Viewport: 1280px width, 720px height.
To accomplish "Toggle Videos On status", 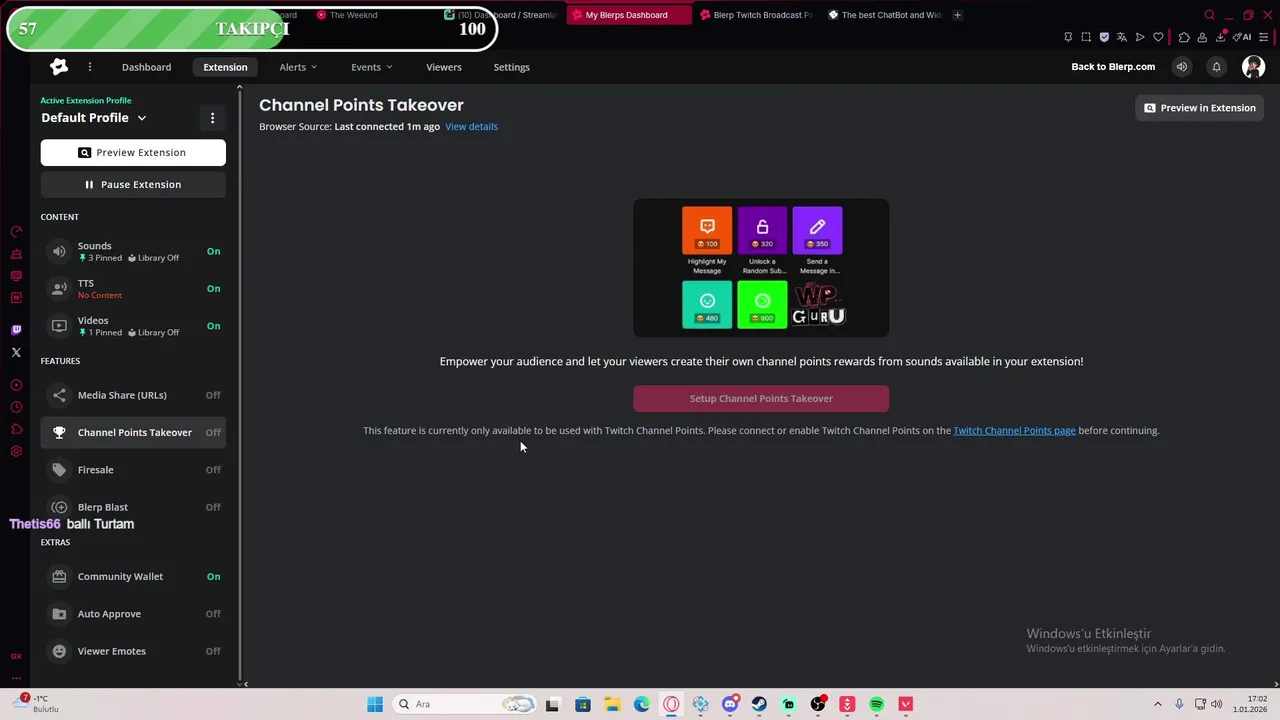I will (213, 326).
